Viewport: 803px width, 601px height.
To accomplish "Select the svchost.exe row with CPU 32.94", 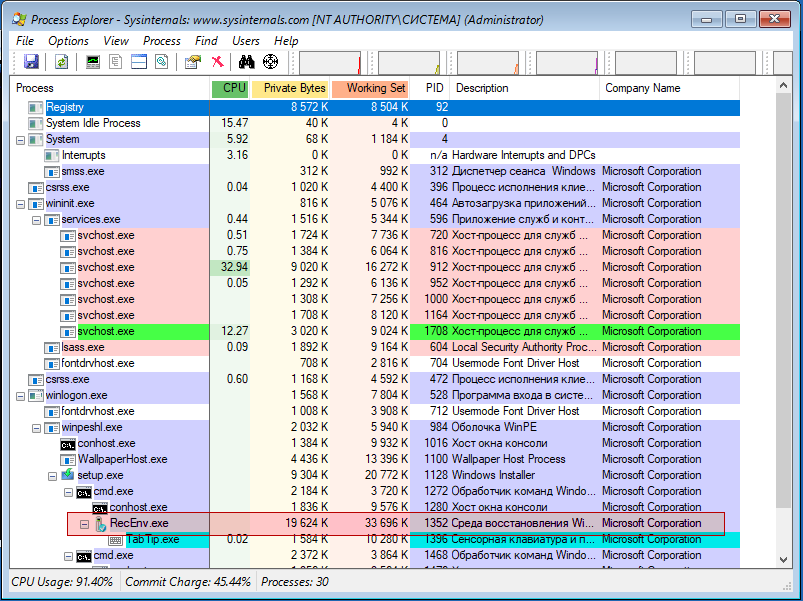I will pos(375,267).
